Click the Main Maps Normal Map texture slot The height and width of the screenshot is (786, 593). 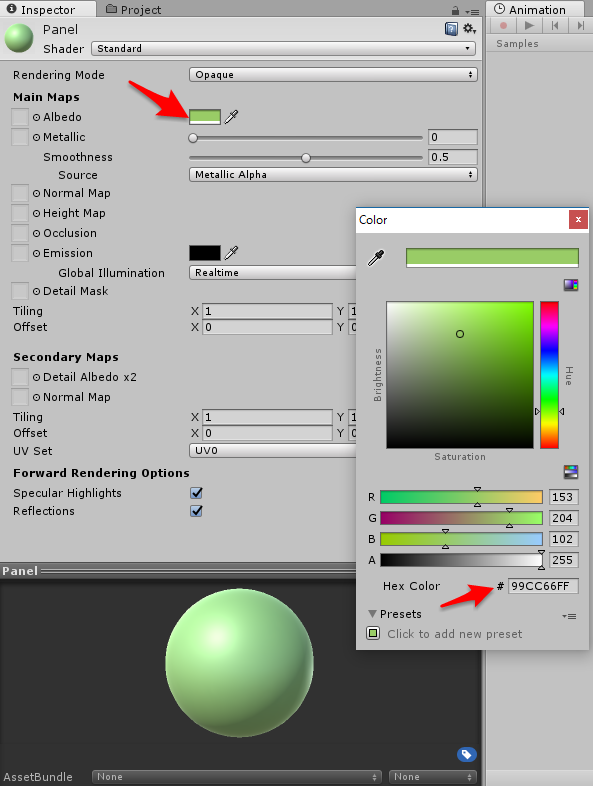point(20,193)
